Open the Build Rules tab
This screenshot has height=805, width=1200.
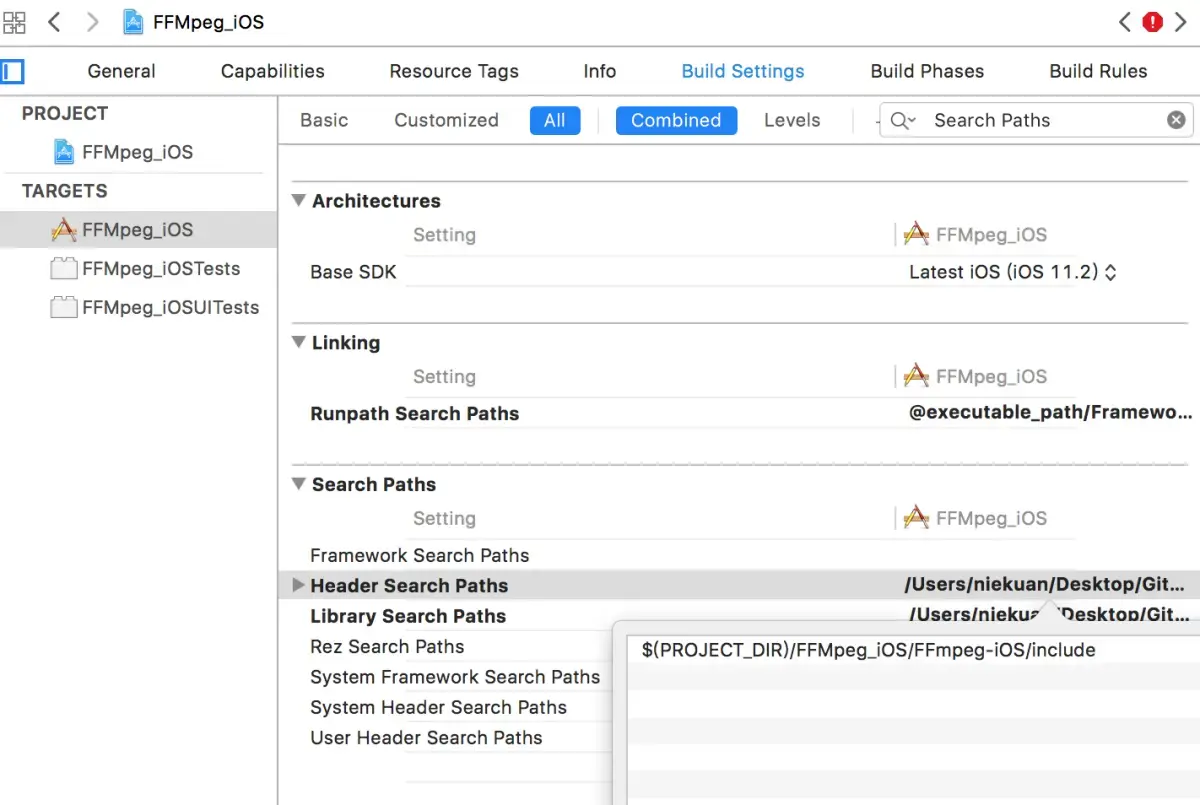click(1098, 71)
